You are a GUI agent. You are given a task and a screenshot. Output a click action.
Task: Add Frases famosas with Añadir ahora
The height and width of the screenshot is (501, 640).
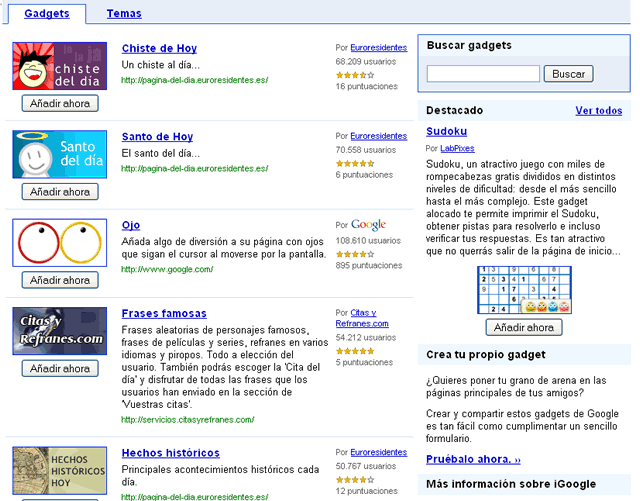(x=60, y=368)
